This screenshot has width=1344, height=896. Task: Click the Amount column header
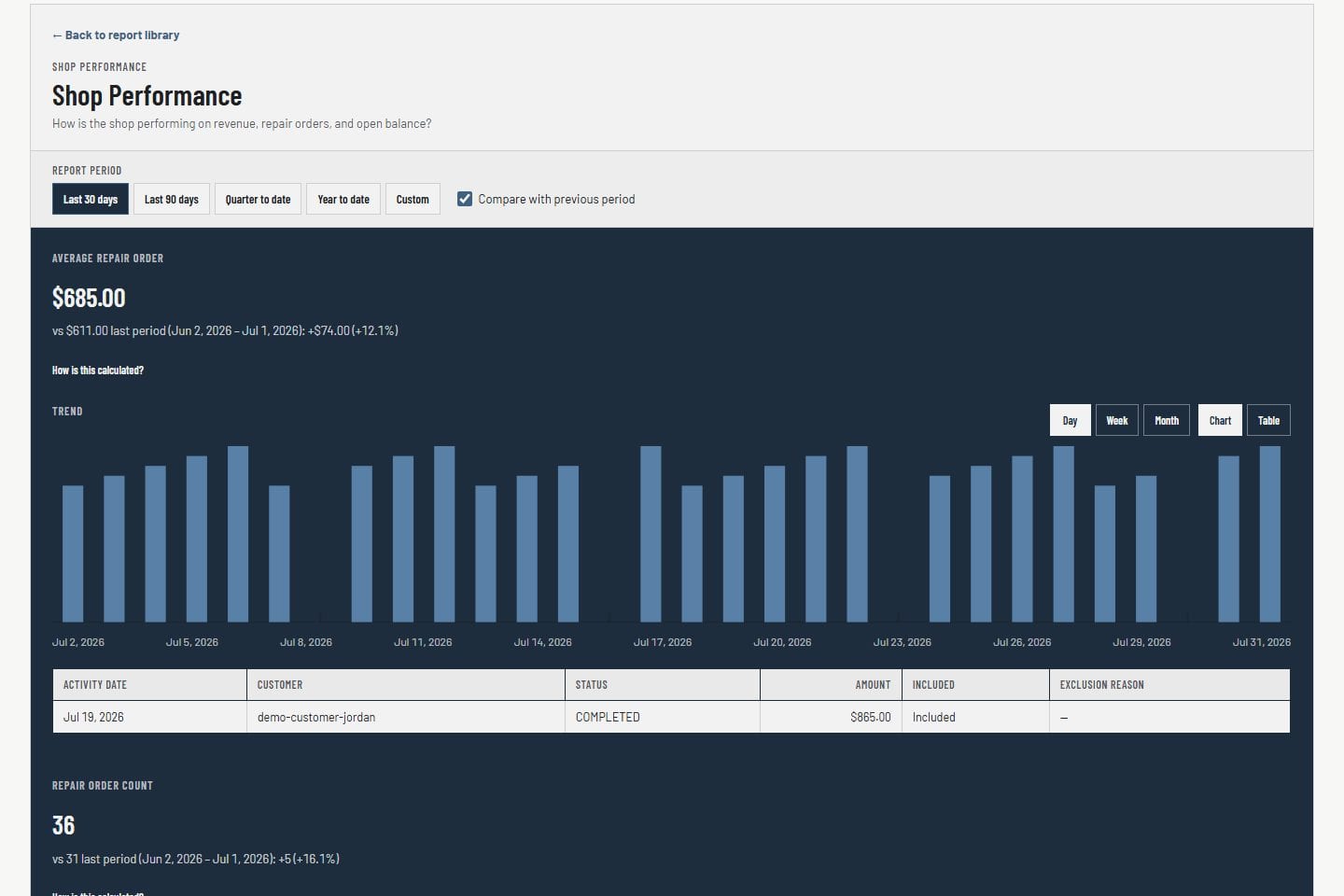pos(831,685)
